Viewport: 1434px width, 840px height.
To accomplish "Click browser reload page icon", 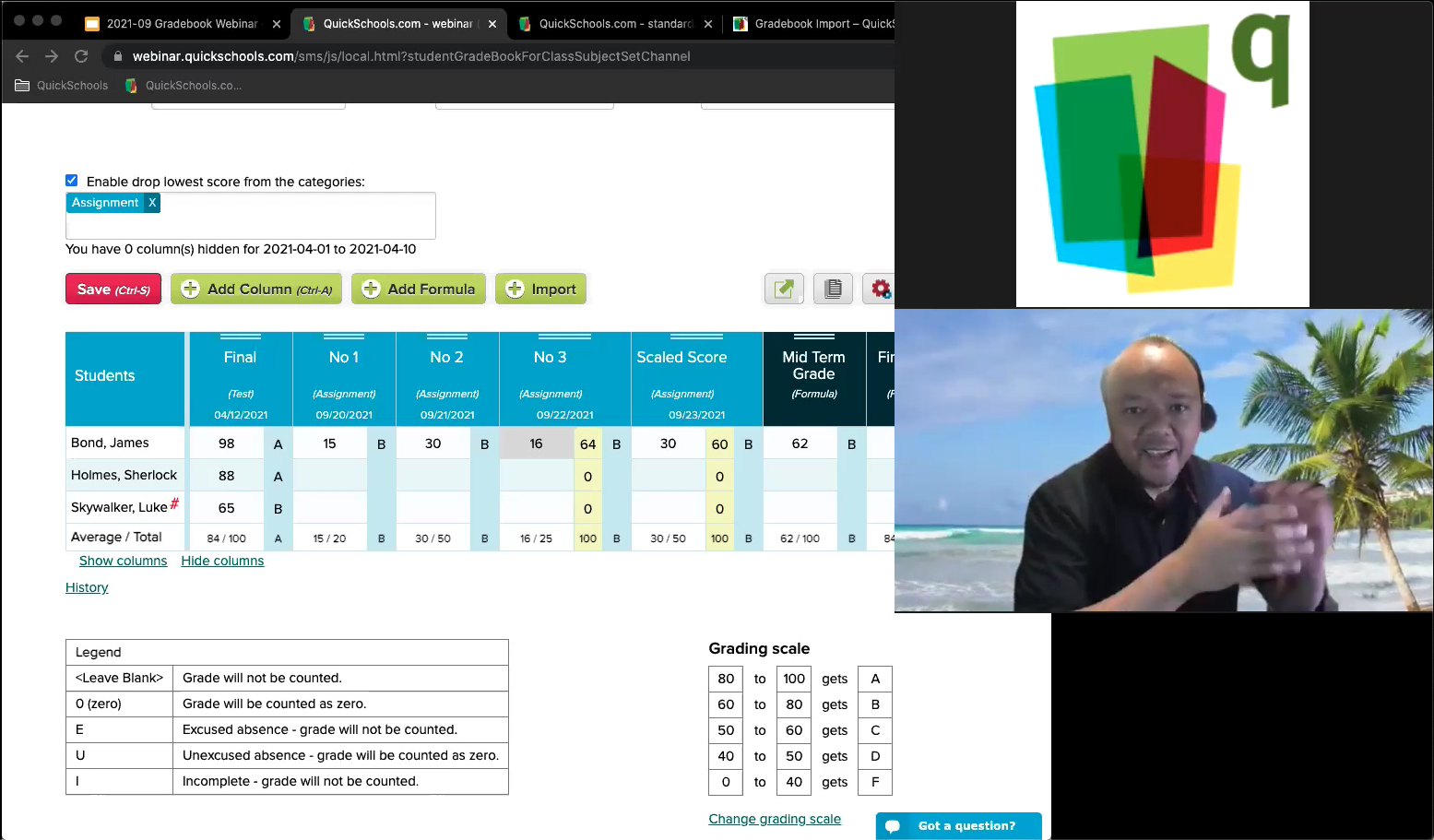I will click(81, 56).
